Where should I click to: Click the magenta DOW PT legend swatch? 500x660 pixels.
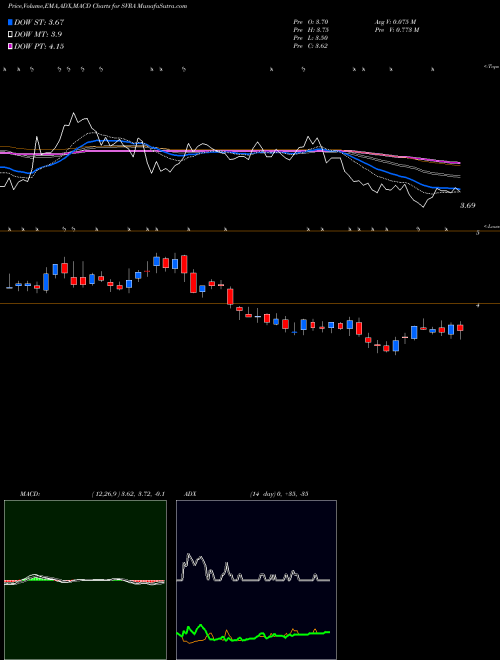tap(10, 47)
